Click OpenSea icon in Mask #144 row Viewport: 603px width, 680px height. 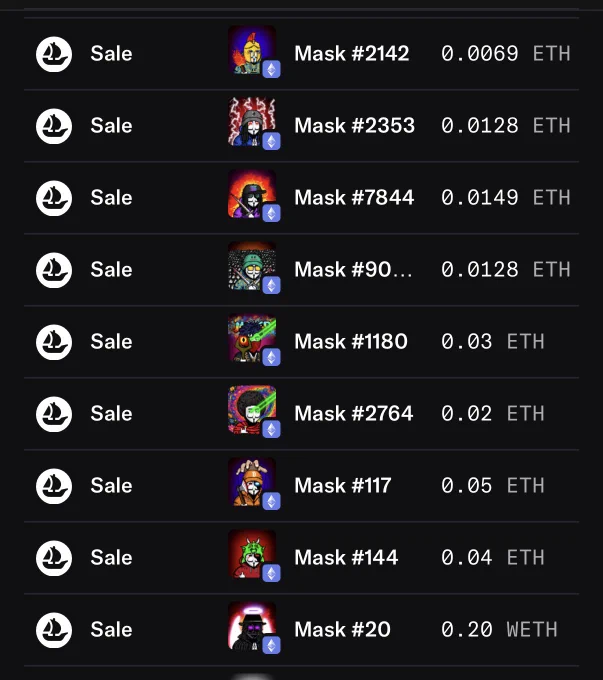[54, 558]
